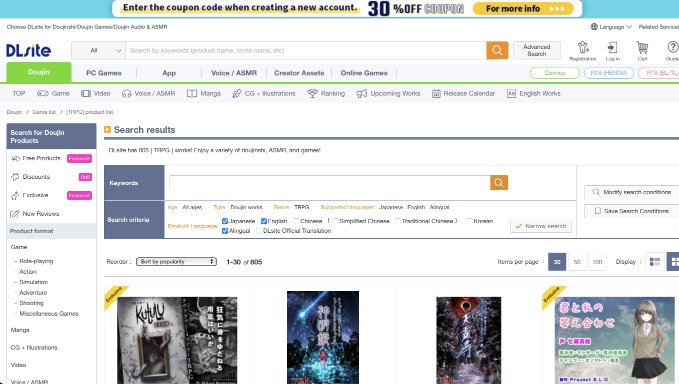Open the Simulation category link

[34, 282]
